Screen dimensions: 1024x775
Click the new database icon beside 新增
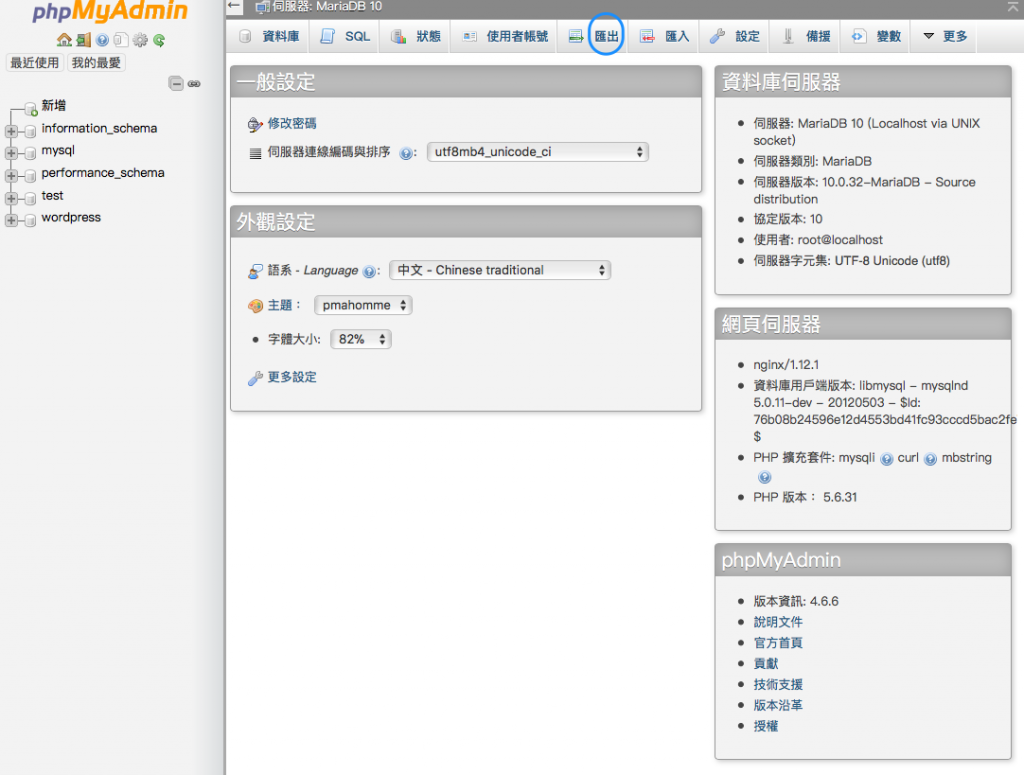31,108
